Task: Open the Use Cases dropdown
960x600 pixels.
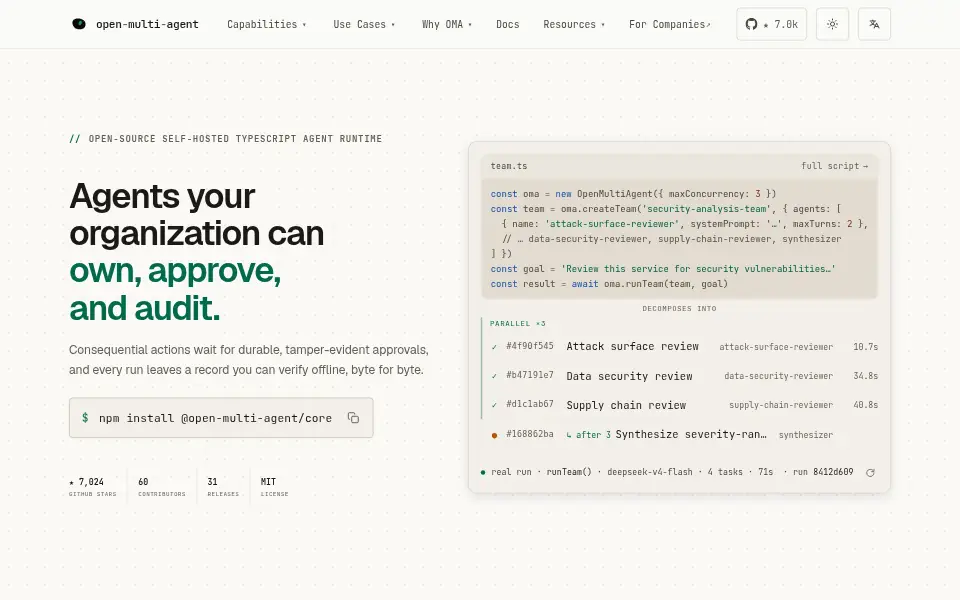Action: (364, 24)
